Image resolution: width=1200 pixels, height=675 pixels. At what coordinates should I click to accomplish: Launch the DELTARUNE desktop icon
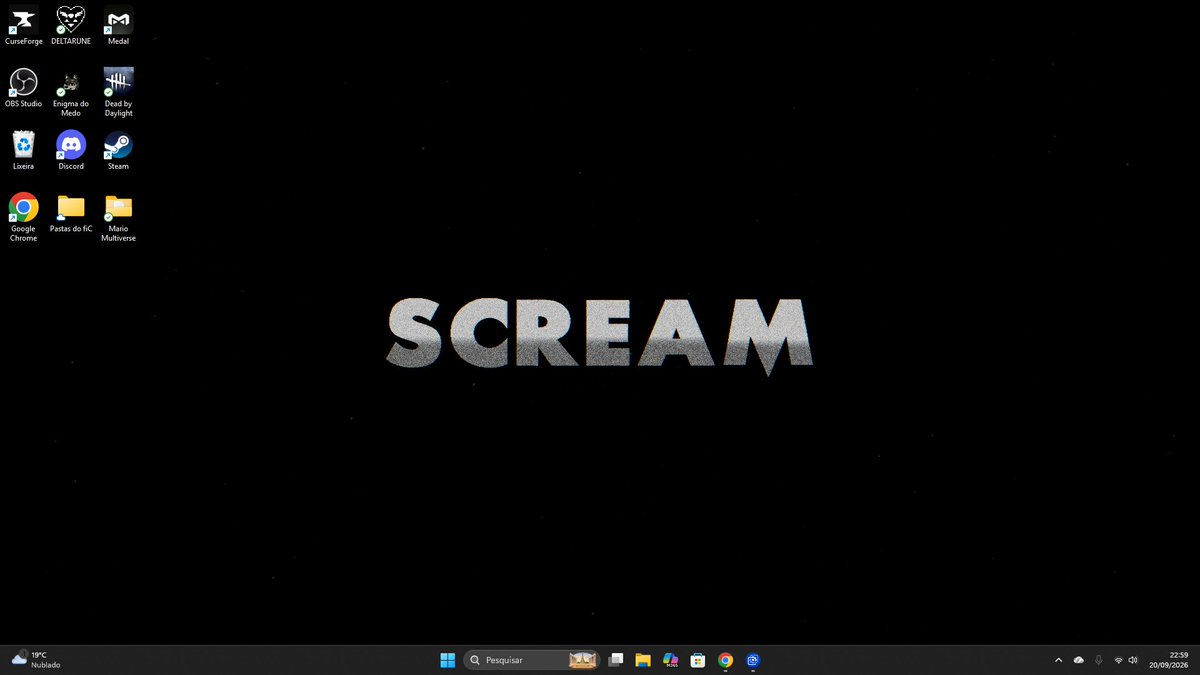click(71, 26)
